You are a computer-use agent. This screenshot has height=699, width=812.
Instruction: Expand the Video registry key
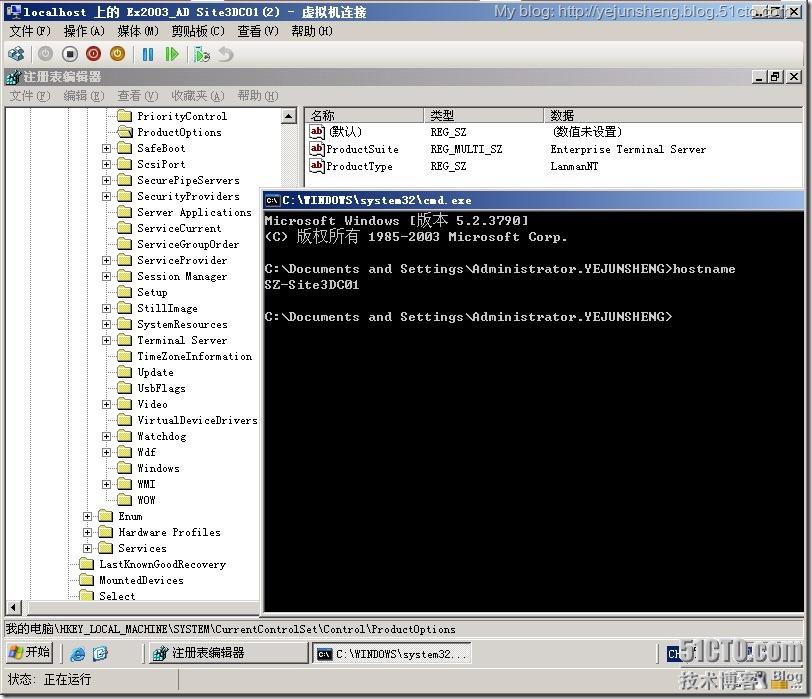click(106, 404)
